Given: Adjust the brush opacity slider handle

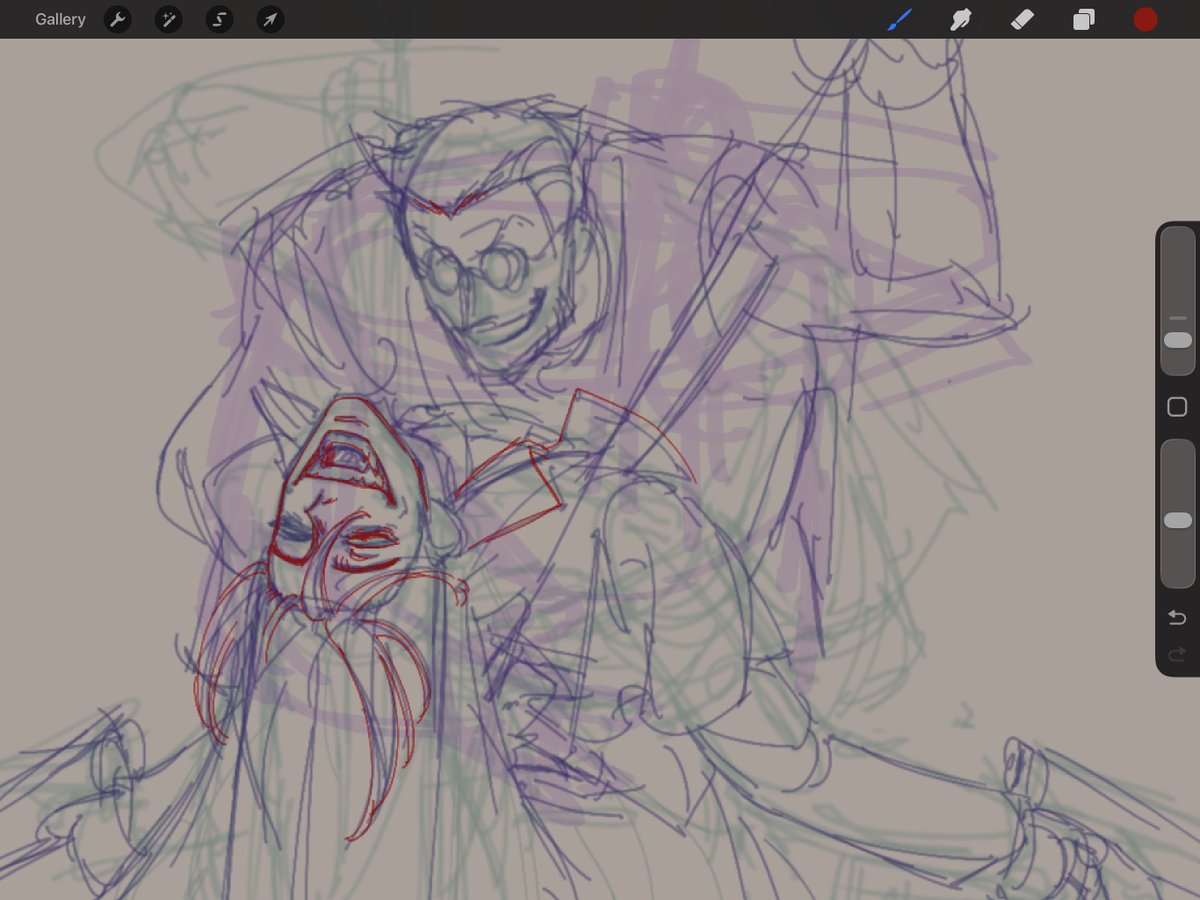Looking at the screenshot, I should (x=1178, y=520).
